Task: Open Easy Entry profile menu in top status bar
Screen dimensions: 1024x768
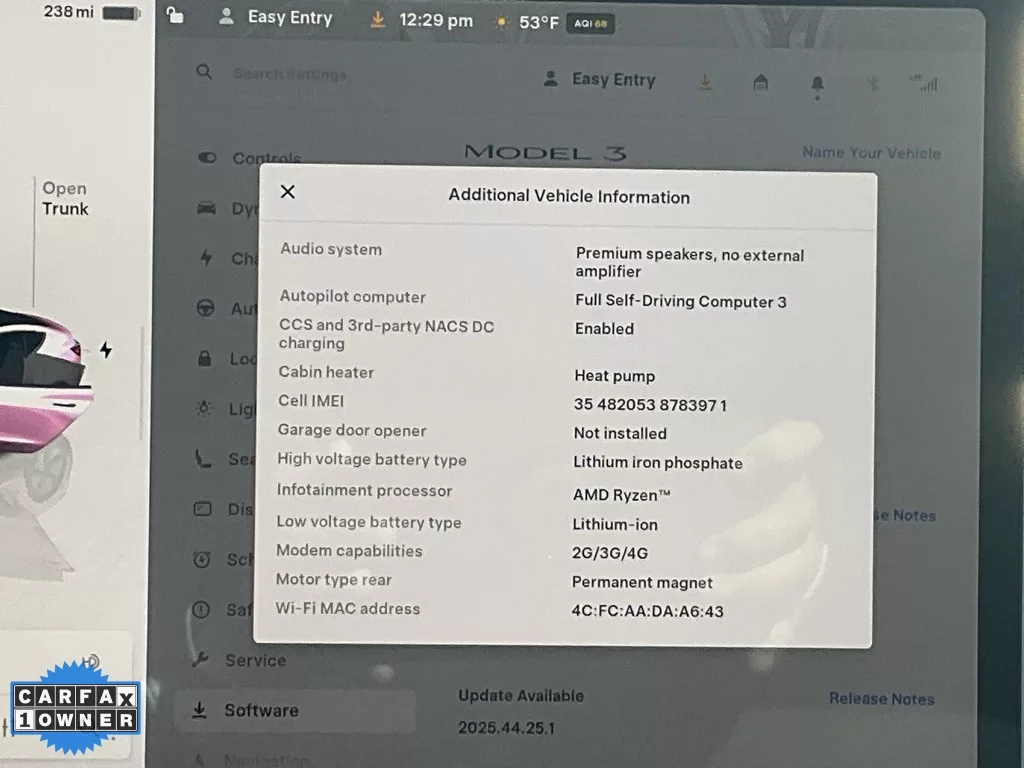Action: click(x=276, y=17)
